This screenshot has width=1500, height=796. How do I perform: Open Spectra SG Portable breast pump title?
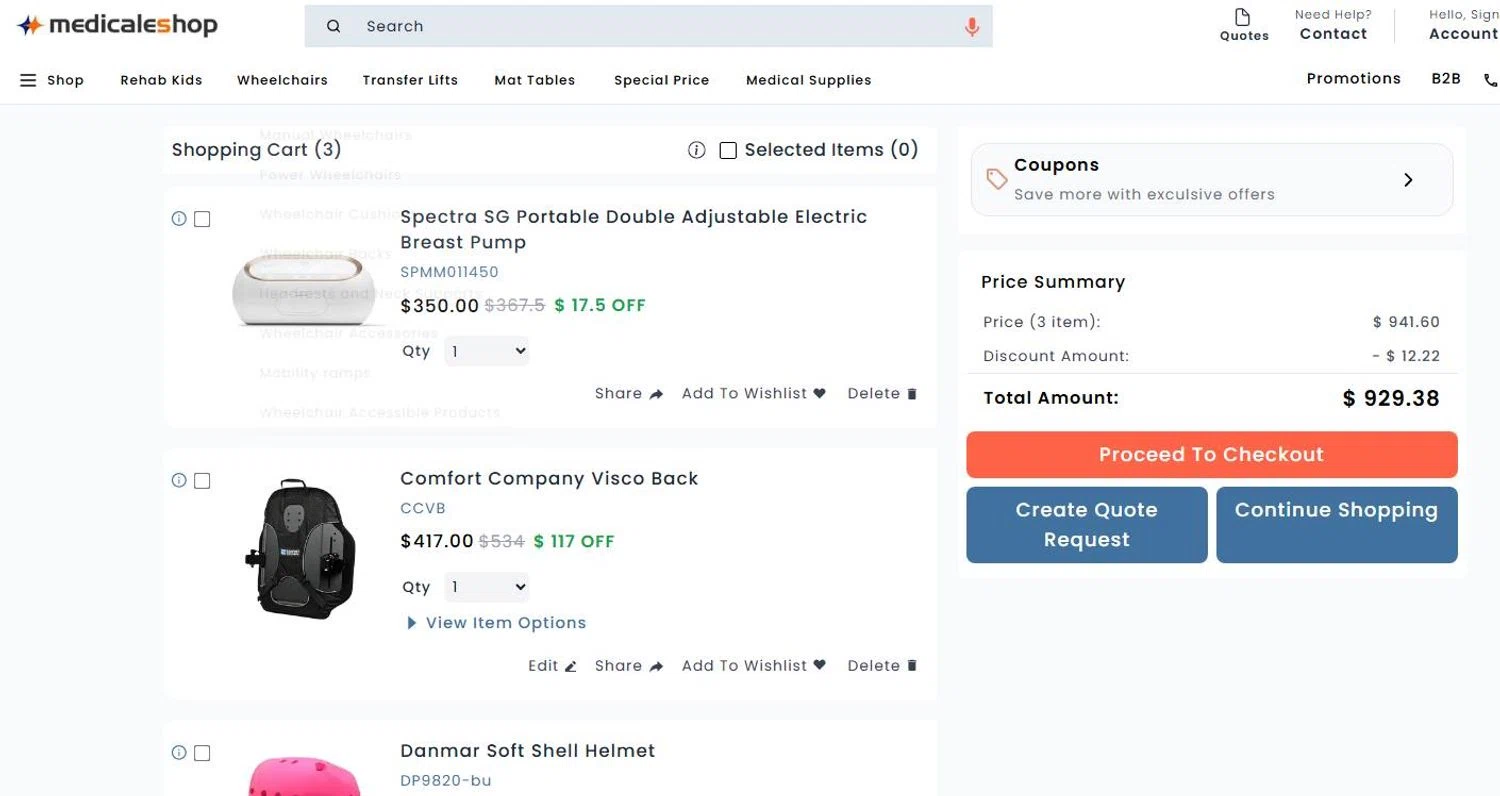pyautogui.click(x=633, y=229)
